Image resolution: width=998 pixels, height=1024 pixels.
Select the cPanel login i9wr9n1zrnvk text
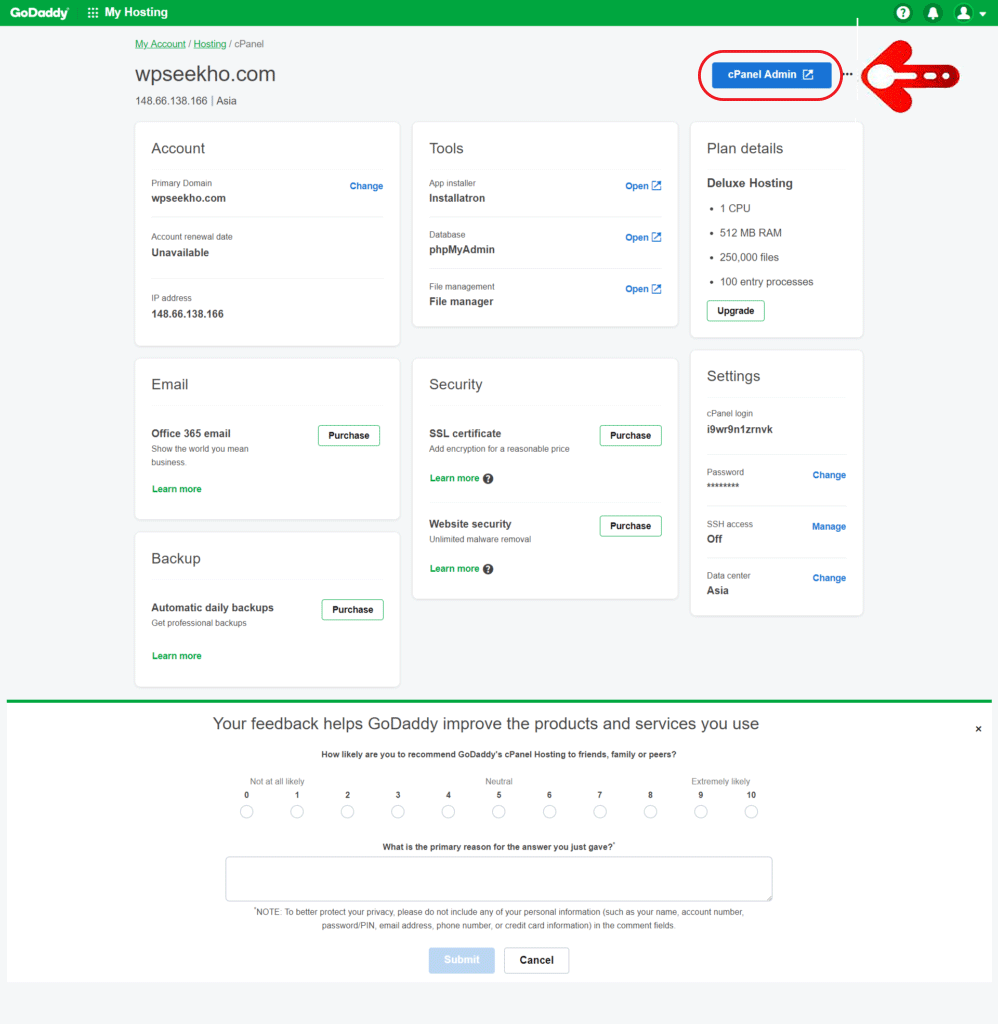739,430
